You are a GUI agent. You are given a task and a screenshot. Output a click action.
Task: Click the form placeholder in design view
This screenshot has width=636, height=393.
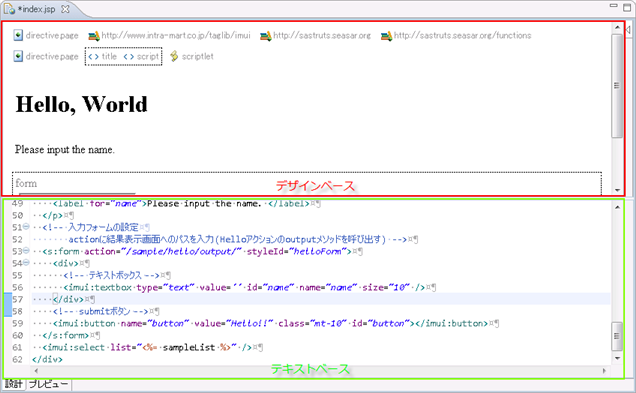pos(26,183)
